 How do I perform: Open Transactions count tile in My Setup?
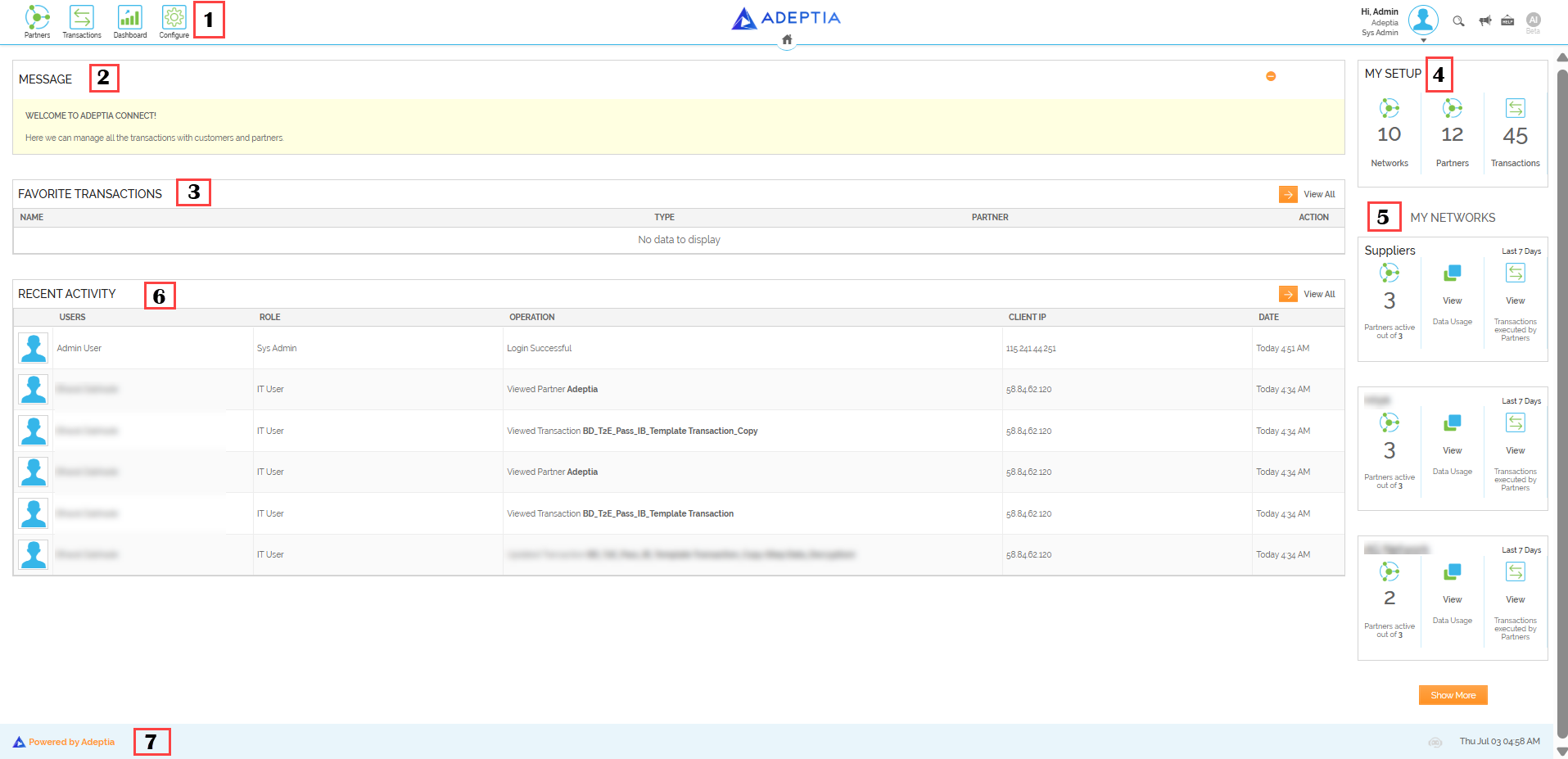pyautogui.click(x=1515, y=133)
